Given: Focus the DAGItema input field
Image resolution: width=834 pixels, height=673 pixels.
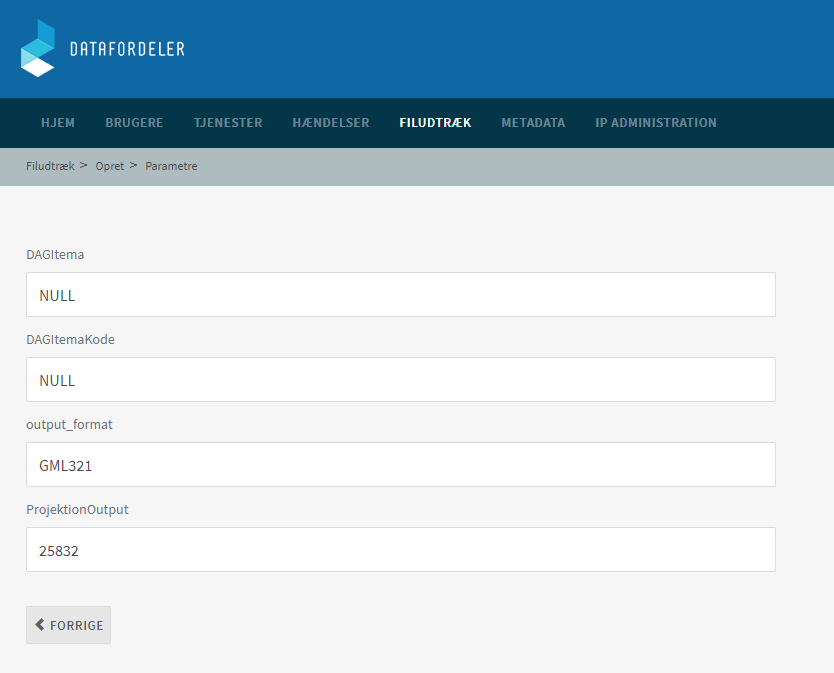Looking at the screenshot, I should pyautogui.click(x=400, y=295).
